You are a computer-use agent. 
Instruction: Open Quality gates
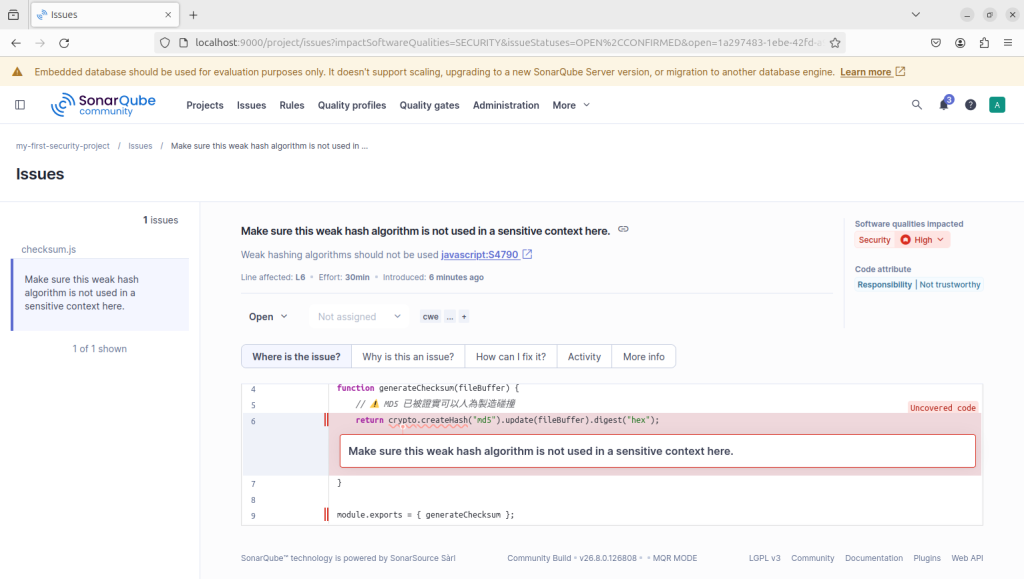point(429,105)
